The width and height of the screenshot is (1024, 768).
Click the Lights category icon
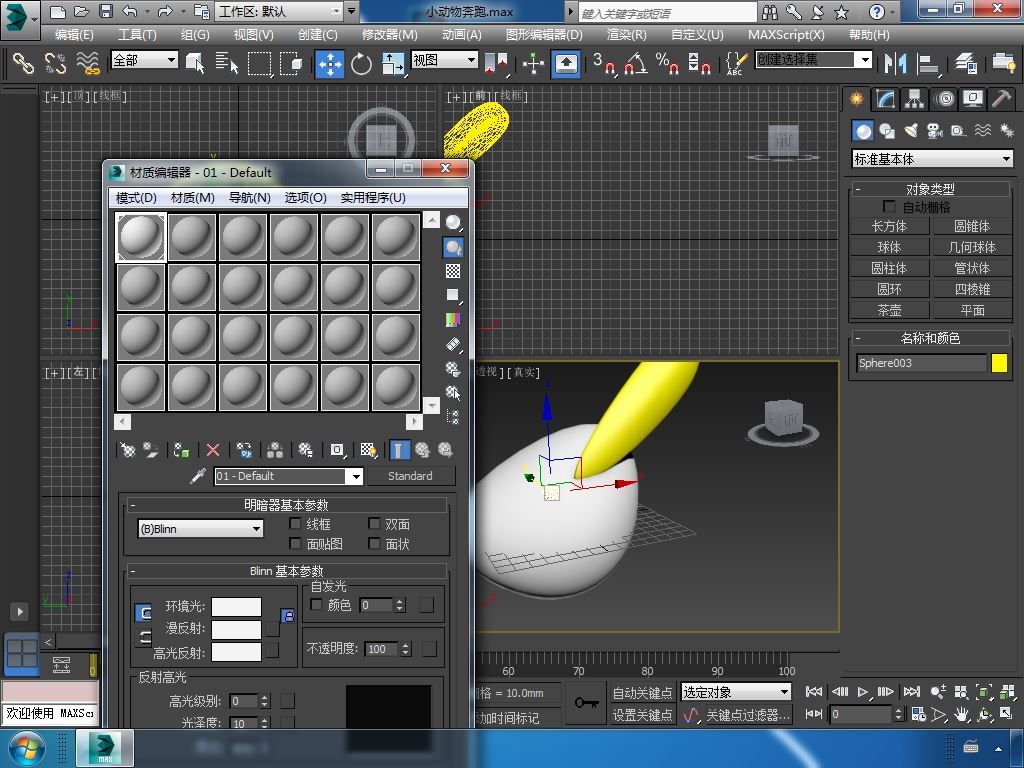click(x=910, y=131)
